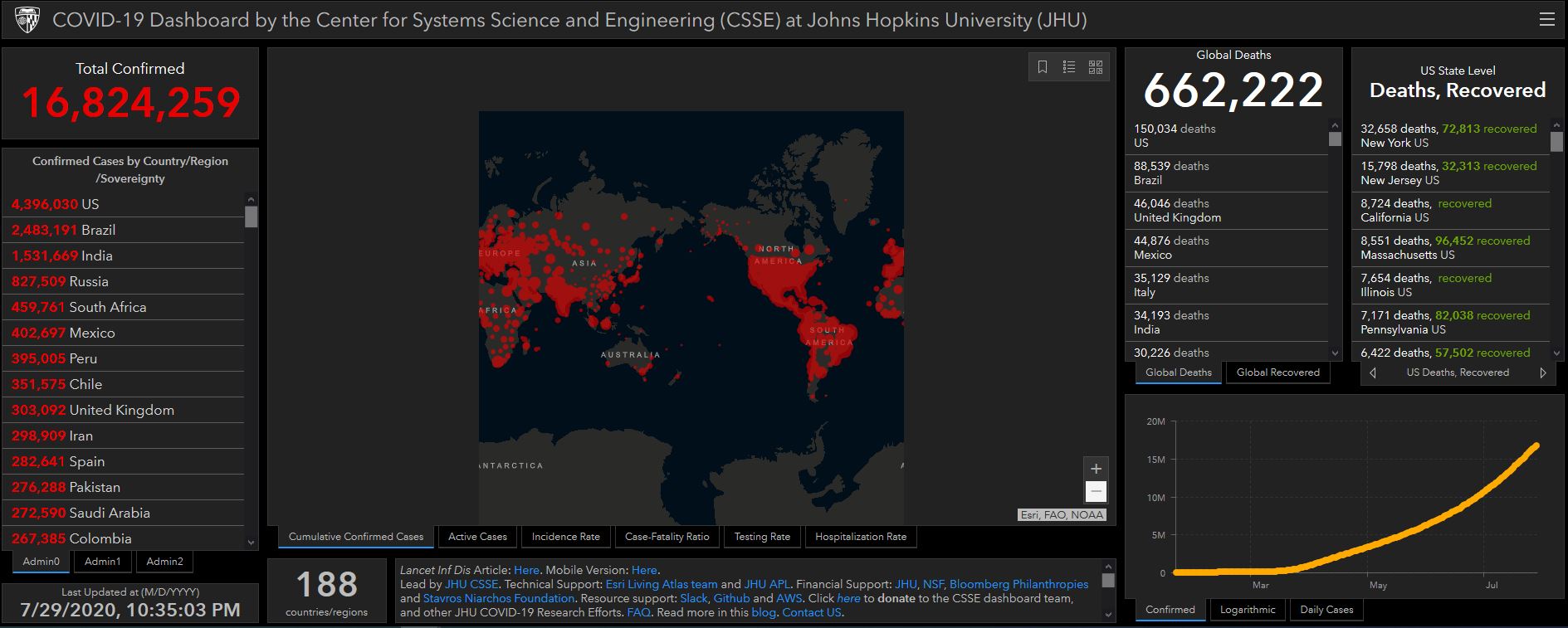The image size is (1568, 628).
Task: Open the Incidence Rate map tab
Action: 566,537
